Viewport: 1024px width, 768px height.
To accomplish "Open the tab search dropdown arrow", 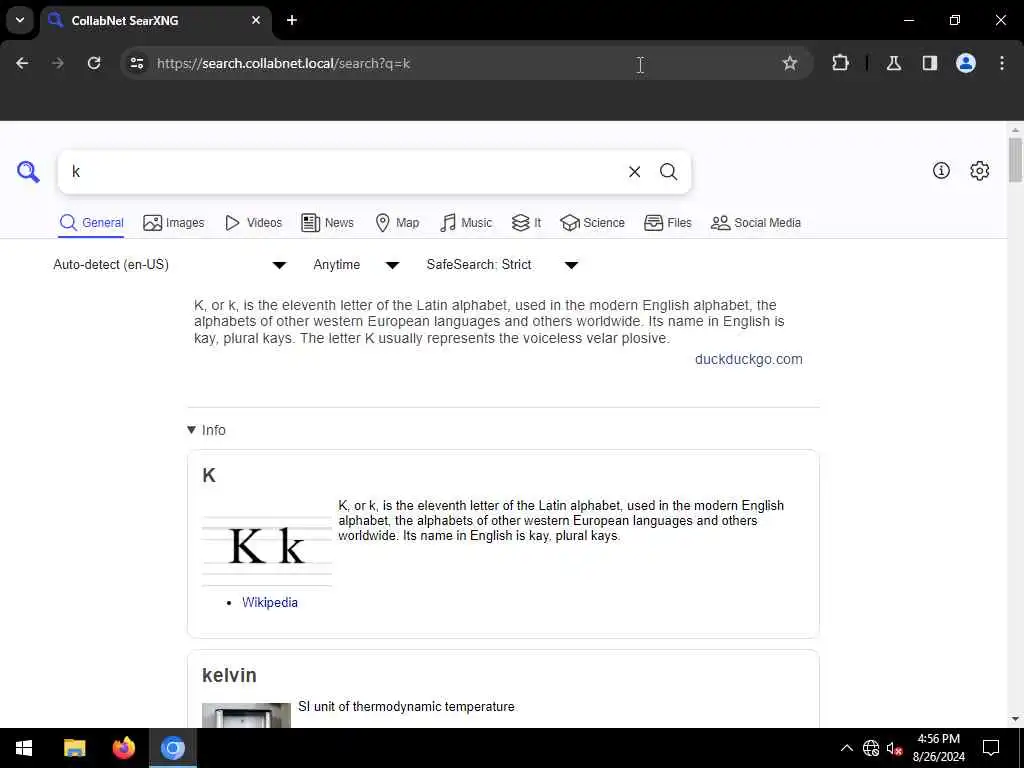I will click(x=20, y=20).
